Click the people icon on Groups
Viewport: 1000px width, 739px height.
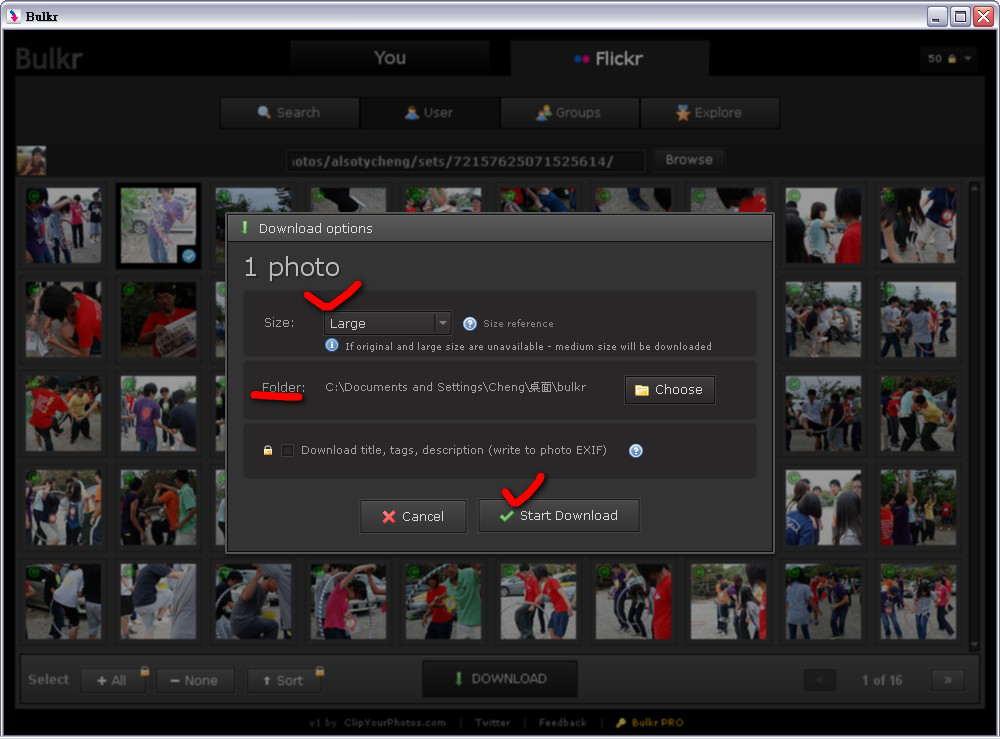click(x=544, y=113)
